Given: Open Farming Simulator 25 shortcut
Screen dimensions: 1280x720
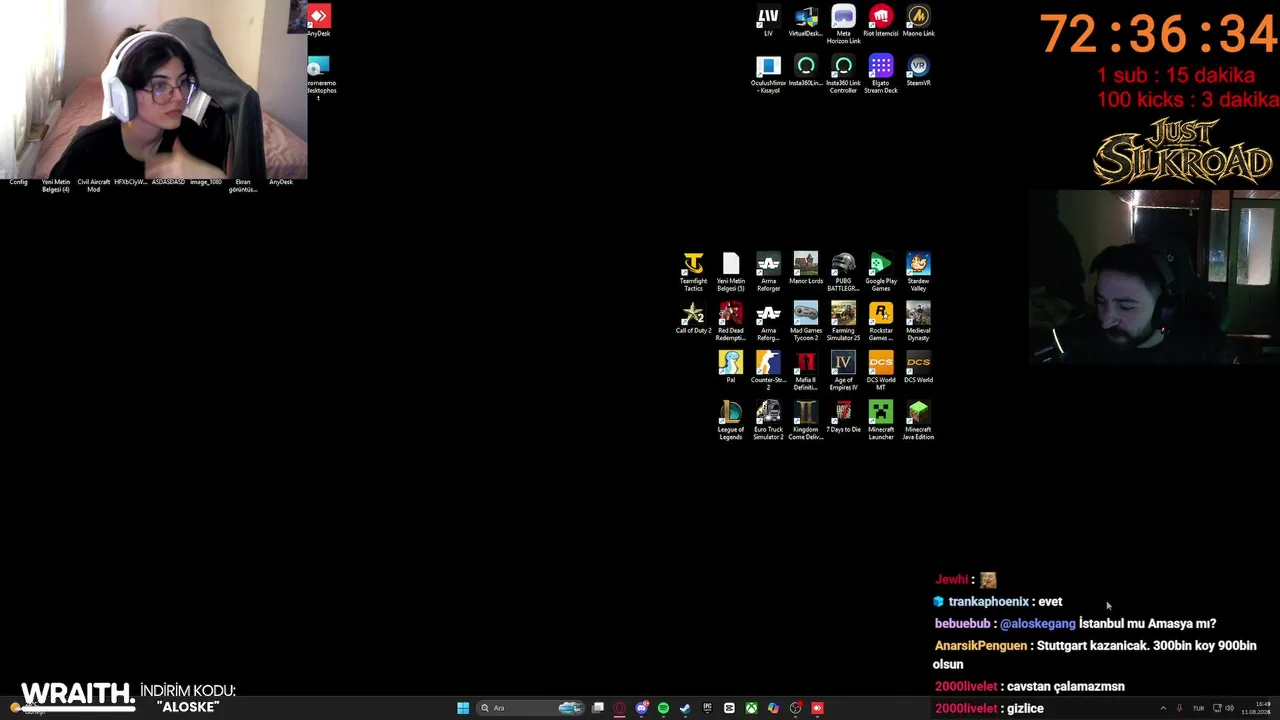Looking at the screenshot, I should [x=843, y=322].
